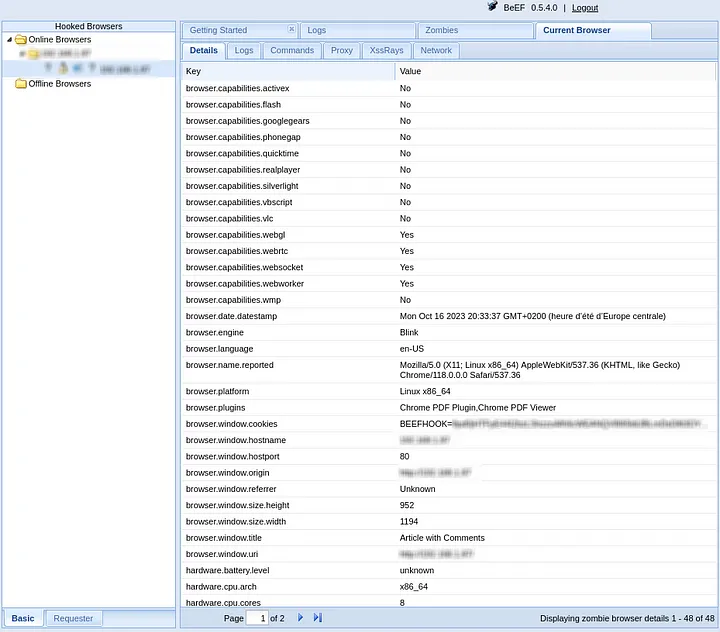720x632 pixels.
Task: Click the Article with Comments title value
Action: pos(442,538)
